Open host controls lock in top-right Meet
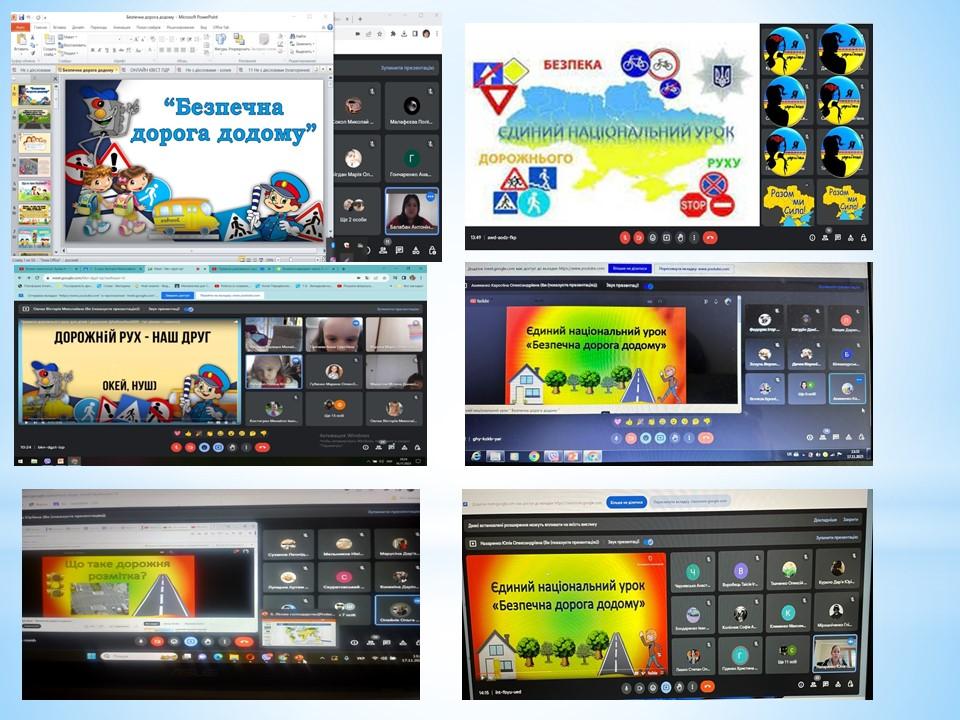This screenshot has height=720, width=960. (863, 238)
